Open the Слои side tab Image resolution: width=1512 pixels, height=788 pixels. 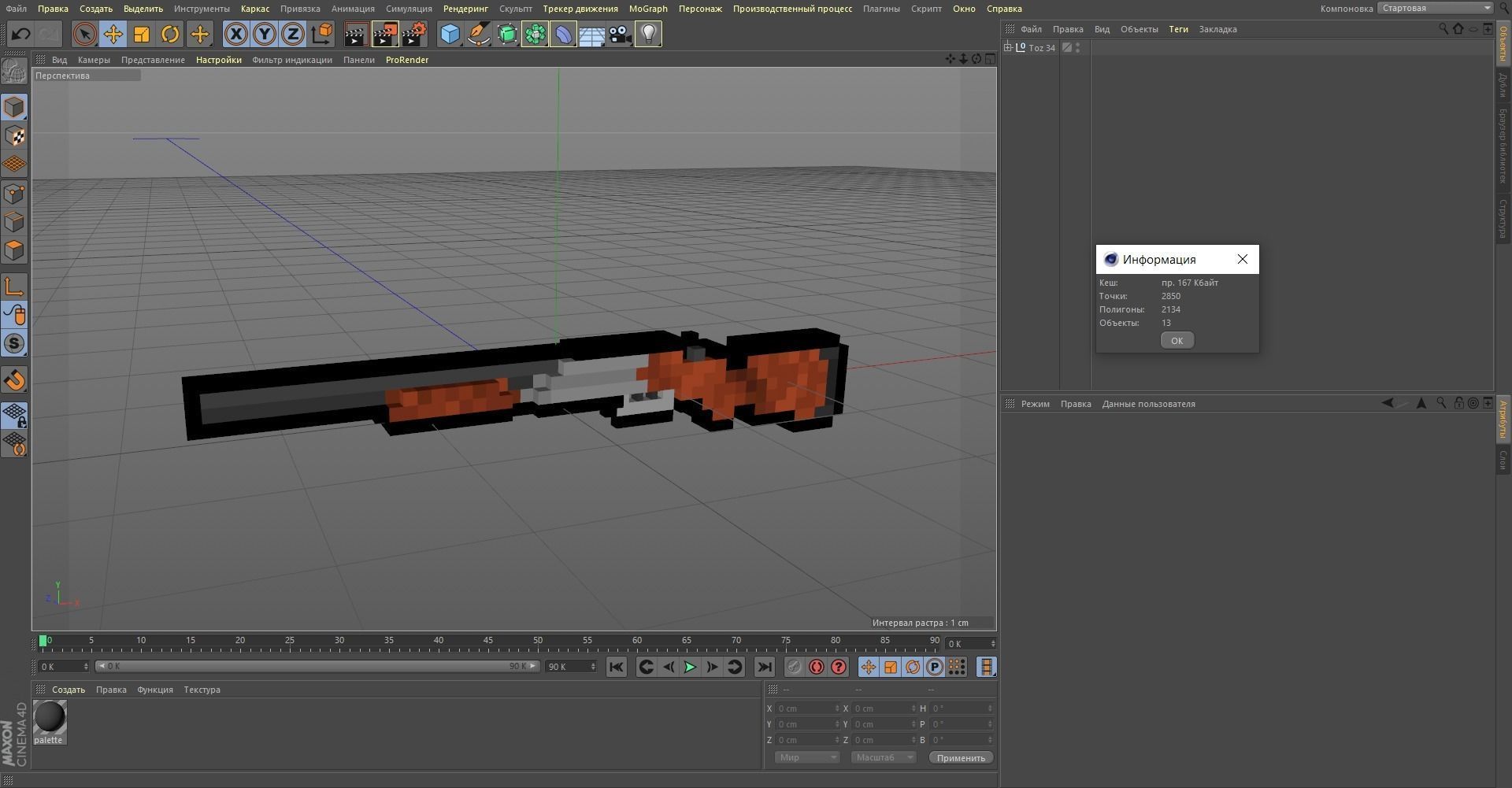click(x=1503, y=460)
